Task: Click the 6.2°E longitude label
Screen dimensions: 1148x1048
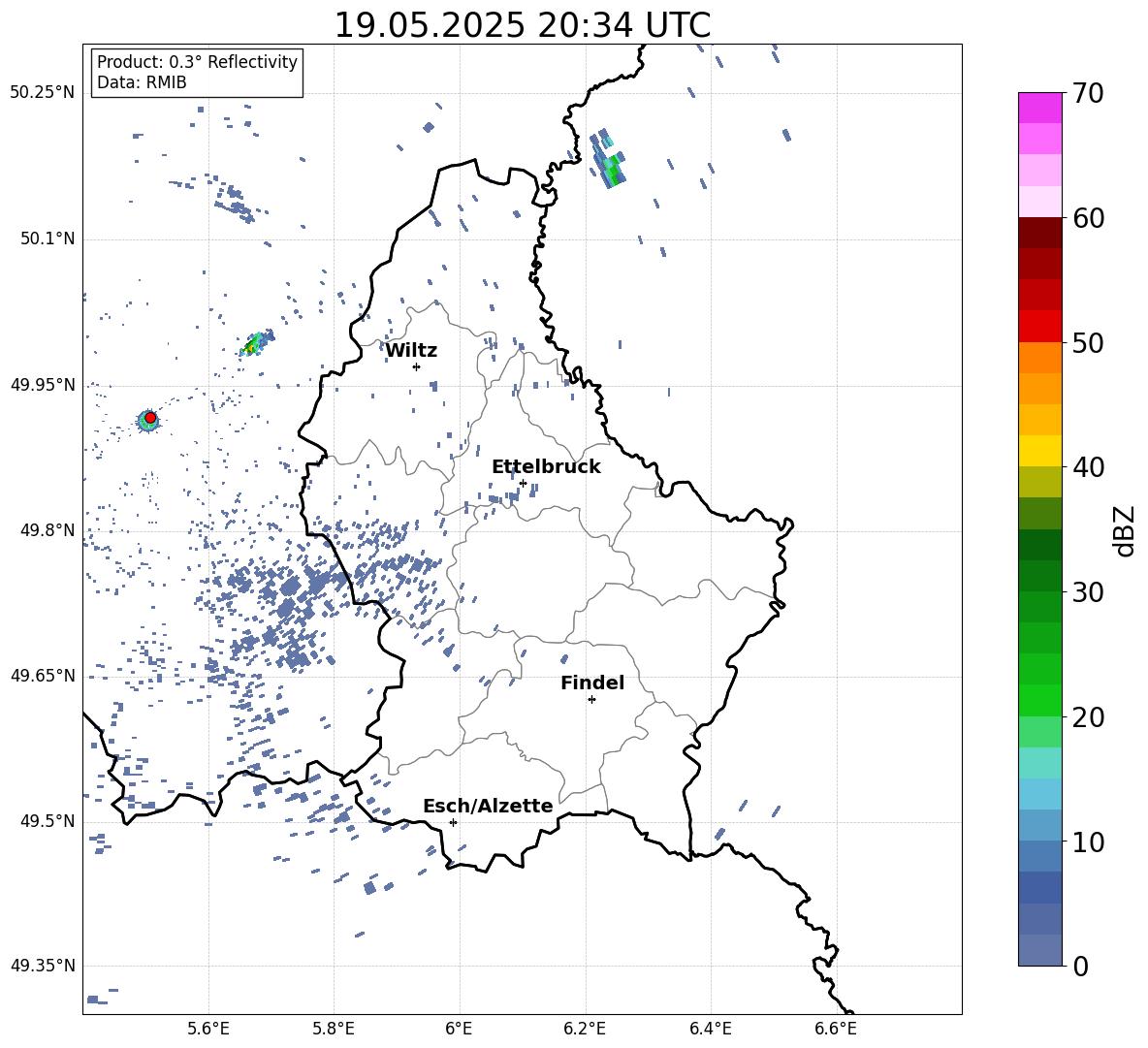Action: [585, 1029]
